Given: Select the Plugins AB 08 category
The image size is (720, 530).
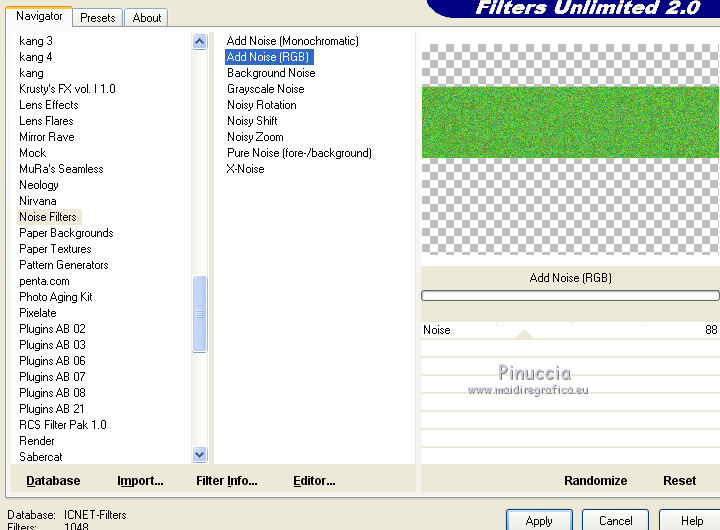Looking at the screenshot, I should click(52, 393).
